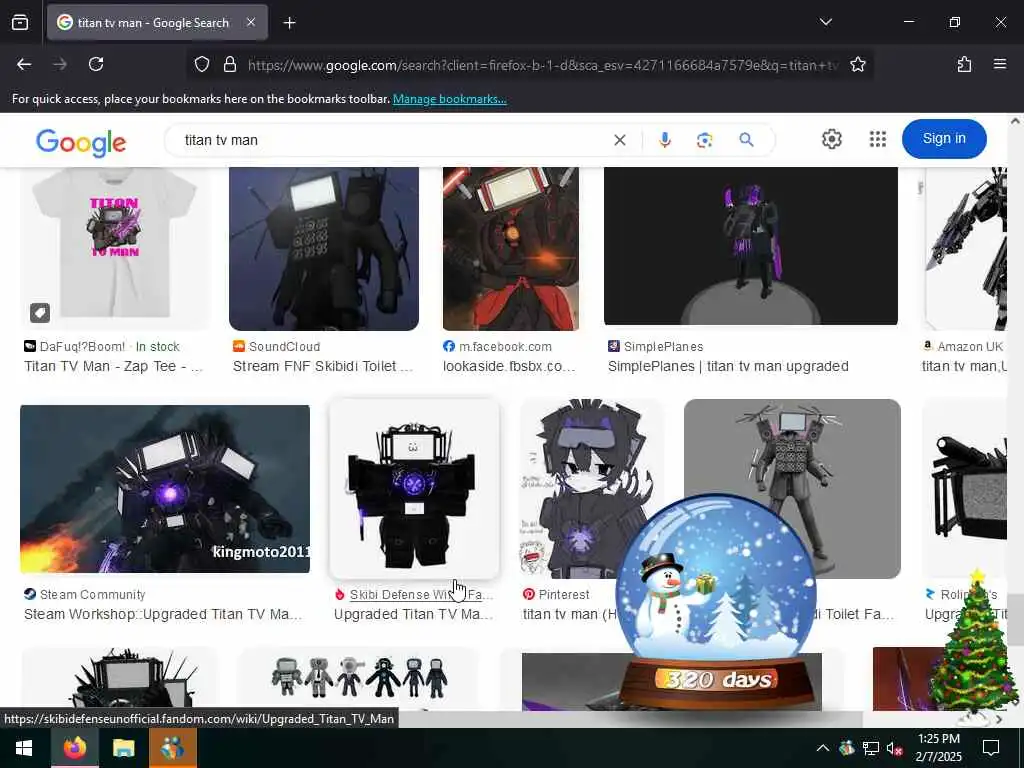Start voice search with microphone icon
The image size is (1024, 768).
pyautogui.click(x=665, y=140)
